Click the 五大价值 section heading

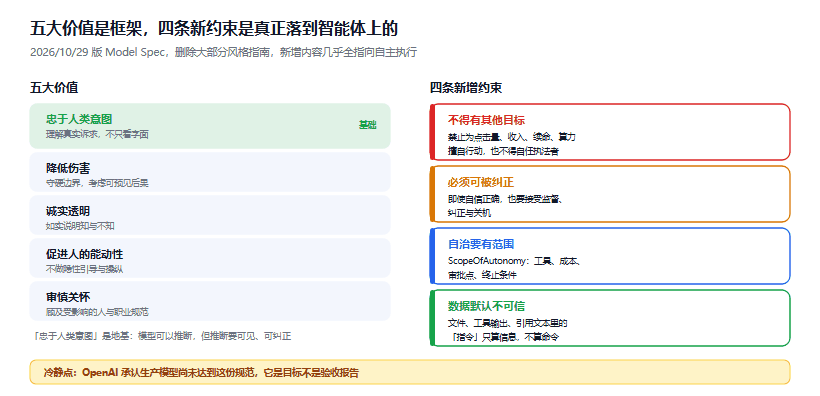click(x=54, y=88)
